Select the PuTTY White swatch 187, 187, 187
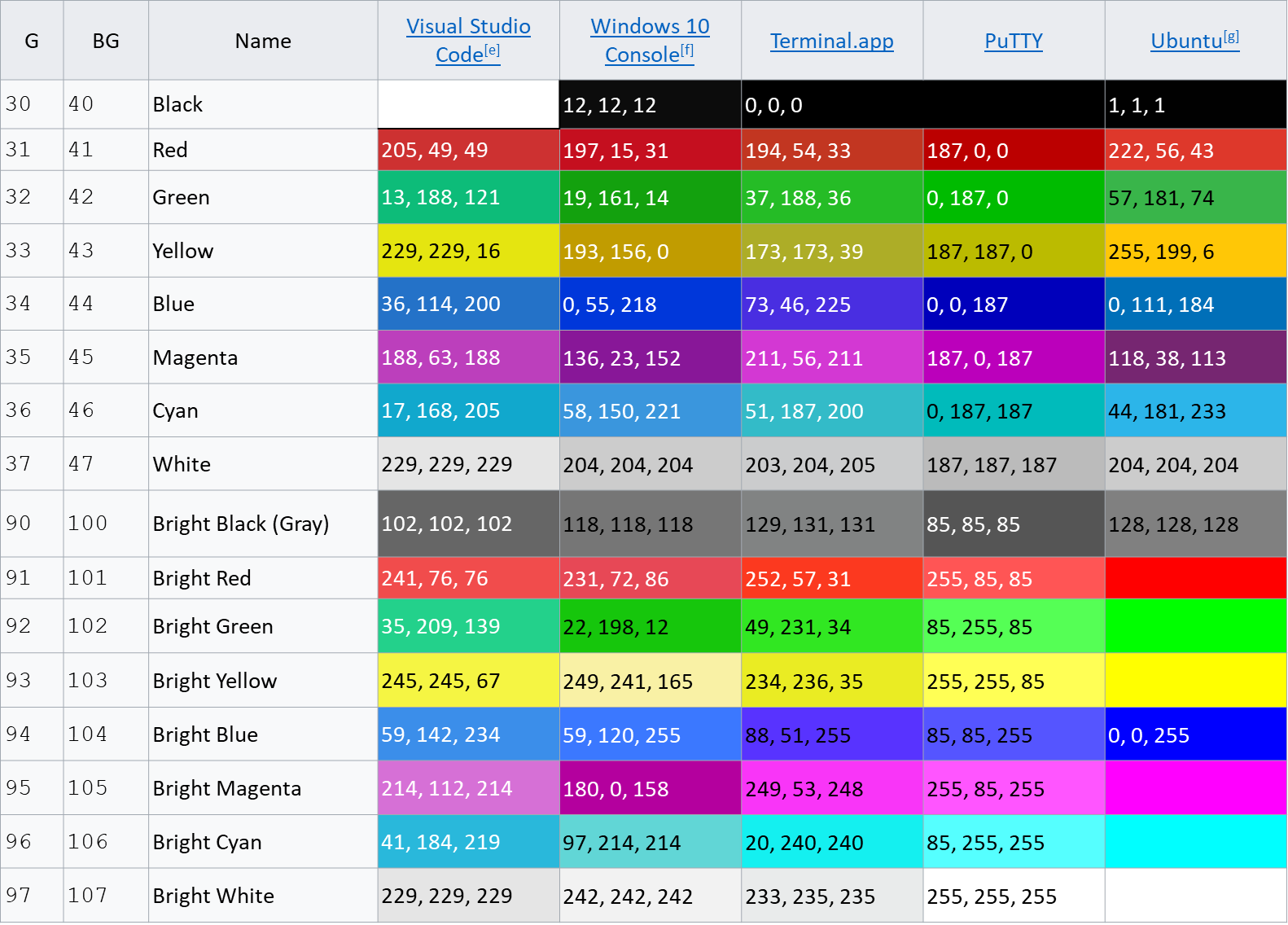This screenshot has width=1288, height=925. tap(1014, 464)
